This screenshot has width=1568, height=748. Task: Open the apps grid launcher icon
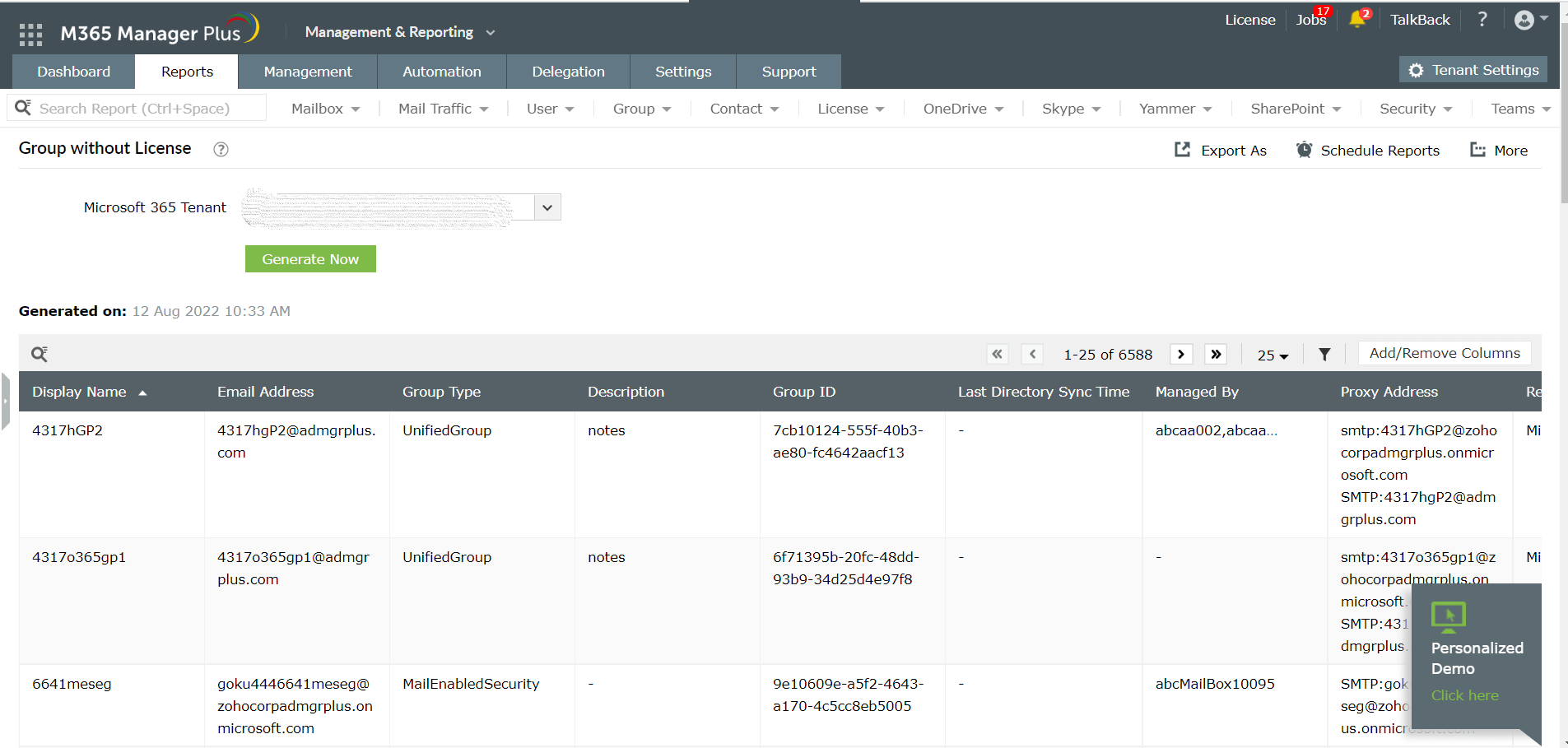30,34
